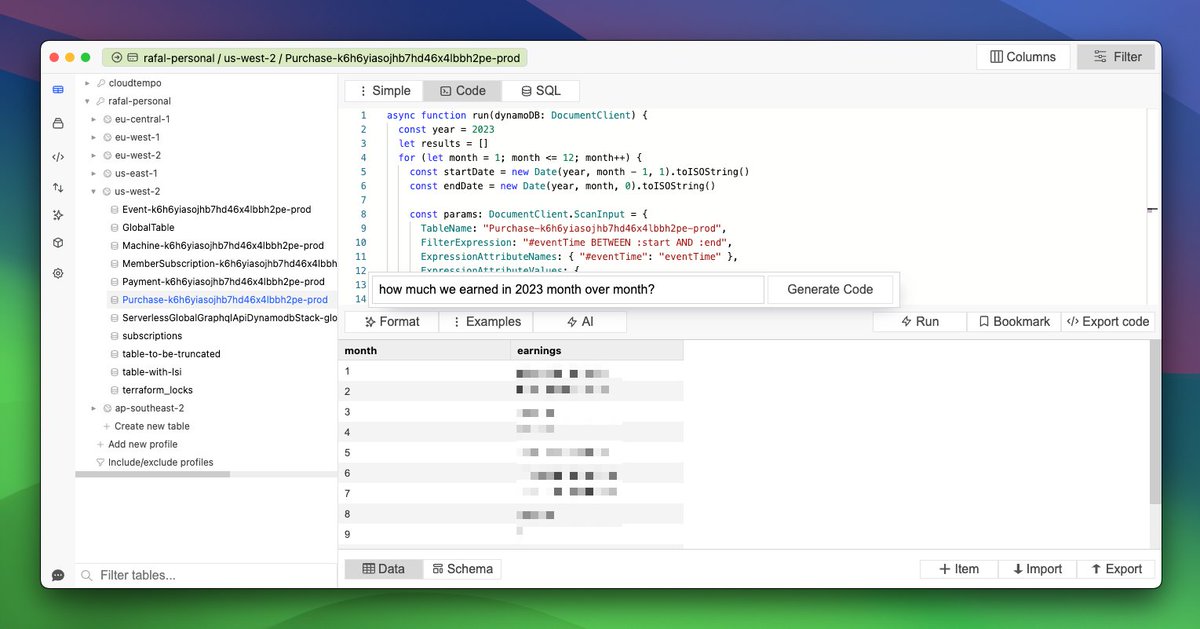Expand the eu-west-2 region

tap(94, 155)
